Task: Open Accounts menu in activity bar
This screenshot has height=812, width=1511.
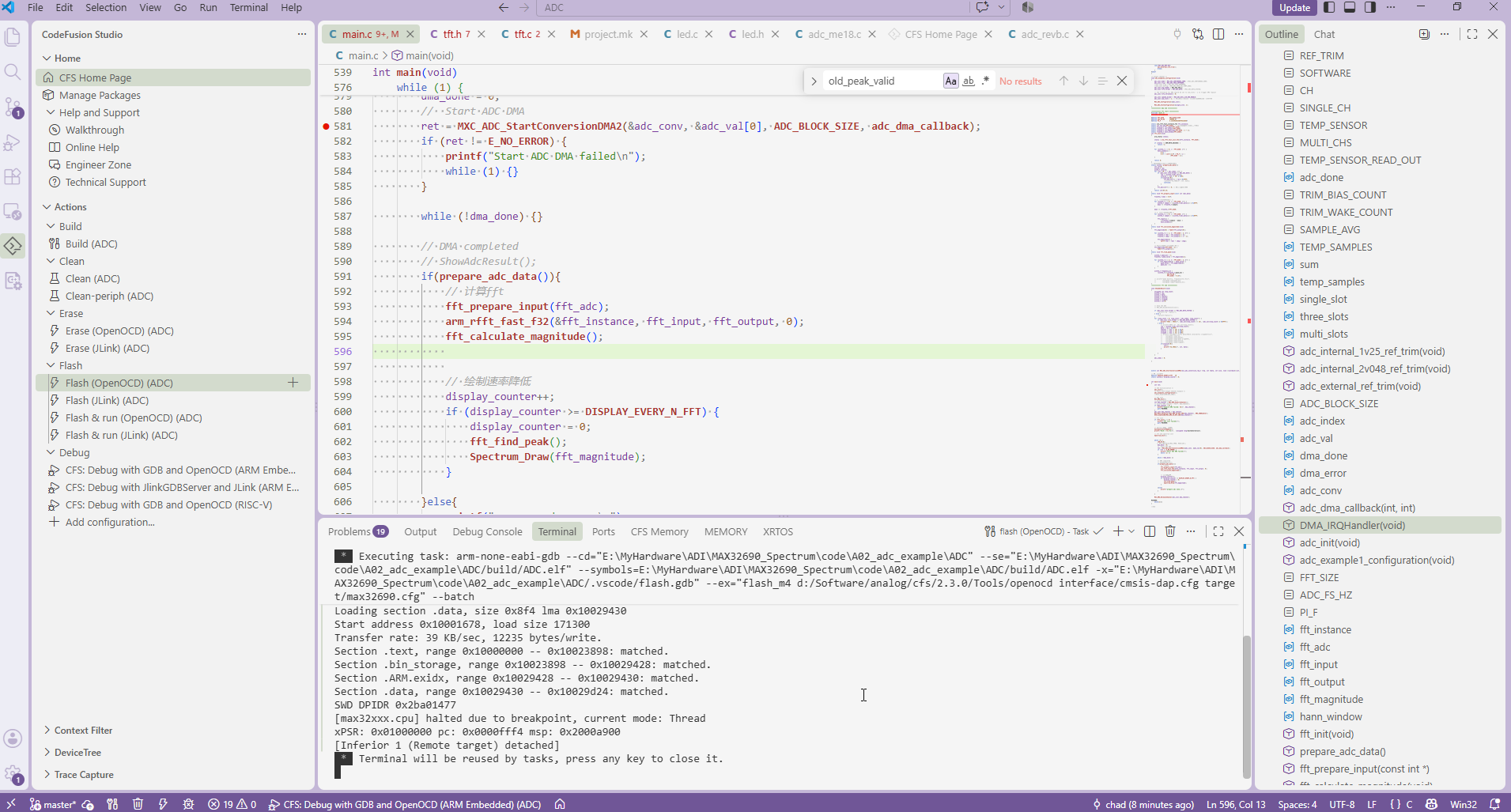Action: [13, 738]
